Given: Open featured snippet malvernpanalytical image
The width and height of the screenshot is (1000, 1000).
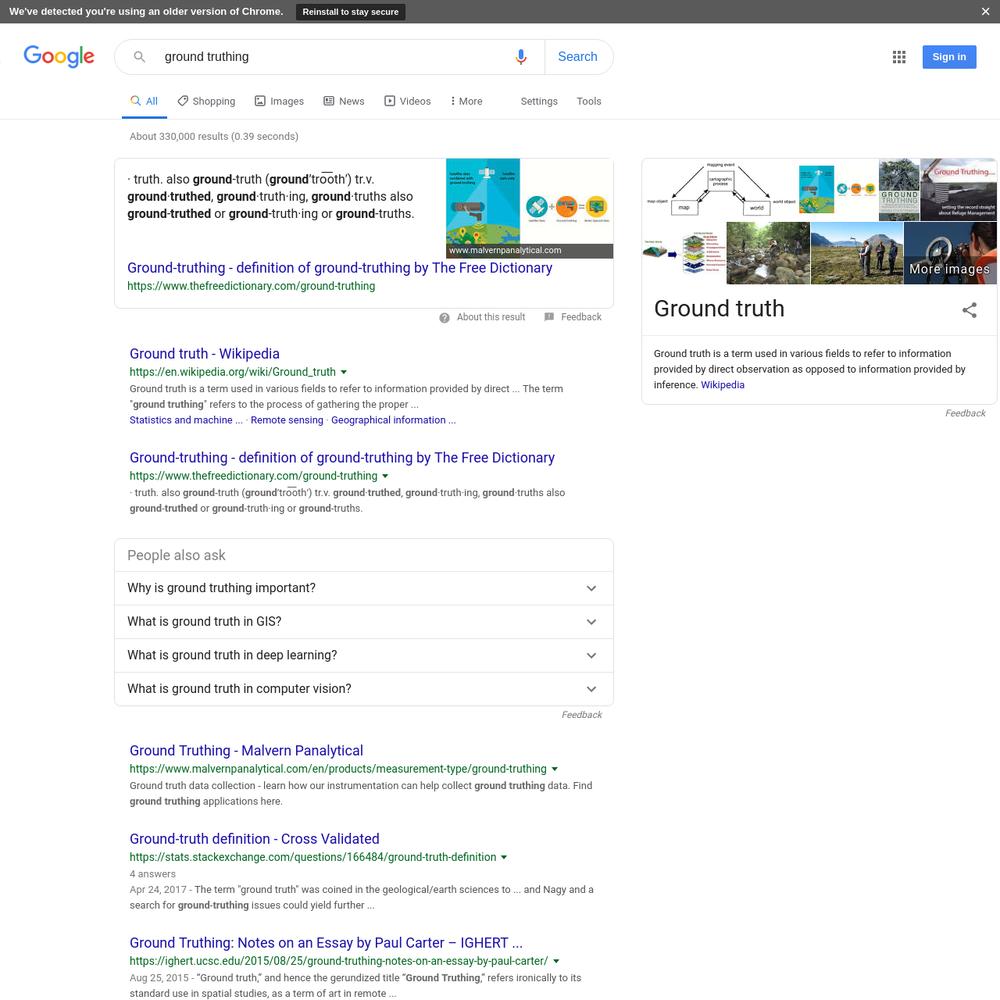Looking at the screenshot, I should coord(529,209).
